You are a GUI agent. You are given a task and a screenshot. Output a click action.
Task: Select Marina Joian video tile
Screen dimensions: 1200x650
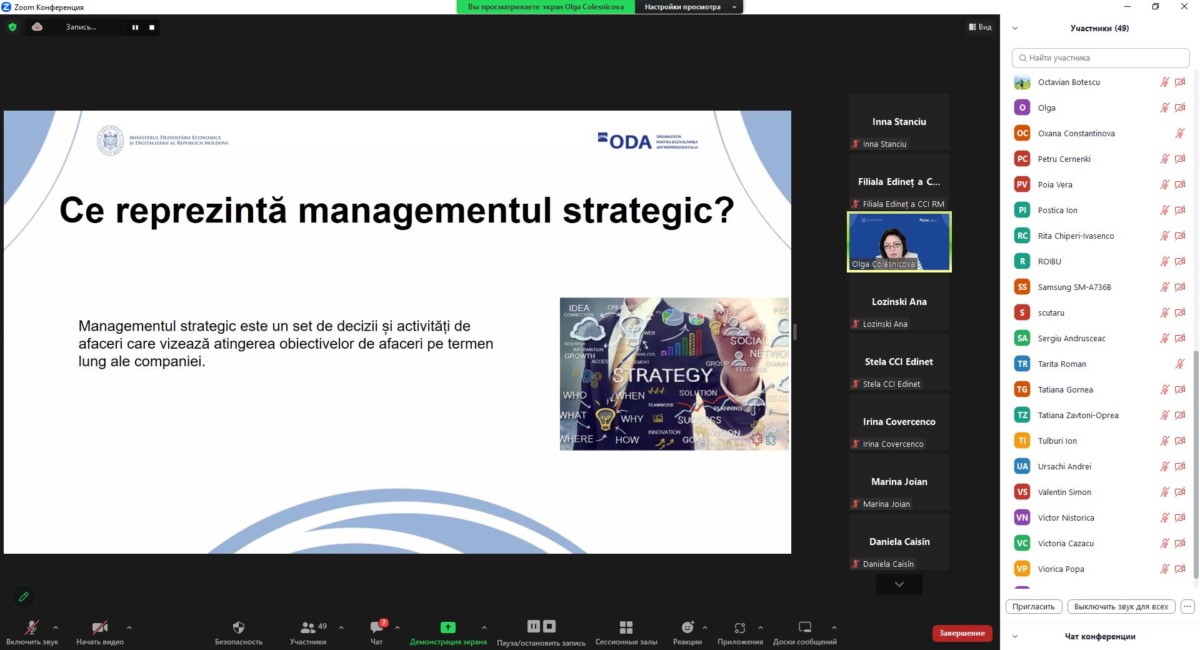click(899, 482)
